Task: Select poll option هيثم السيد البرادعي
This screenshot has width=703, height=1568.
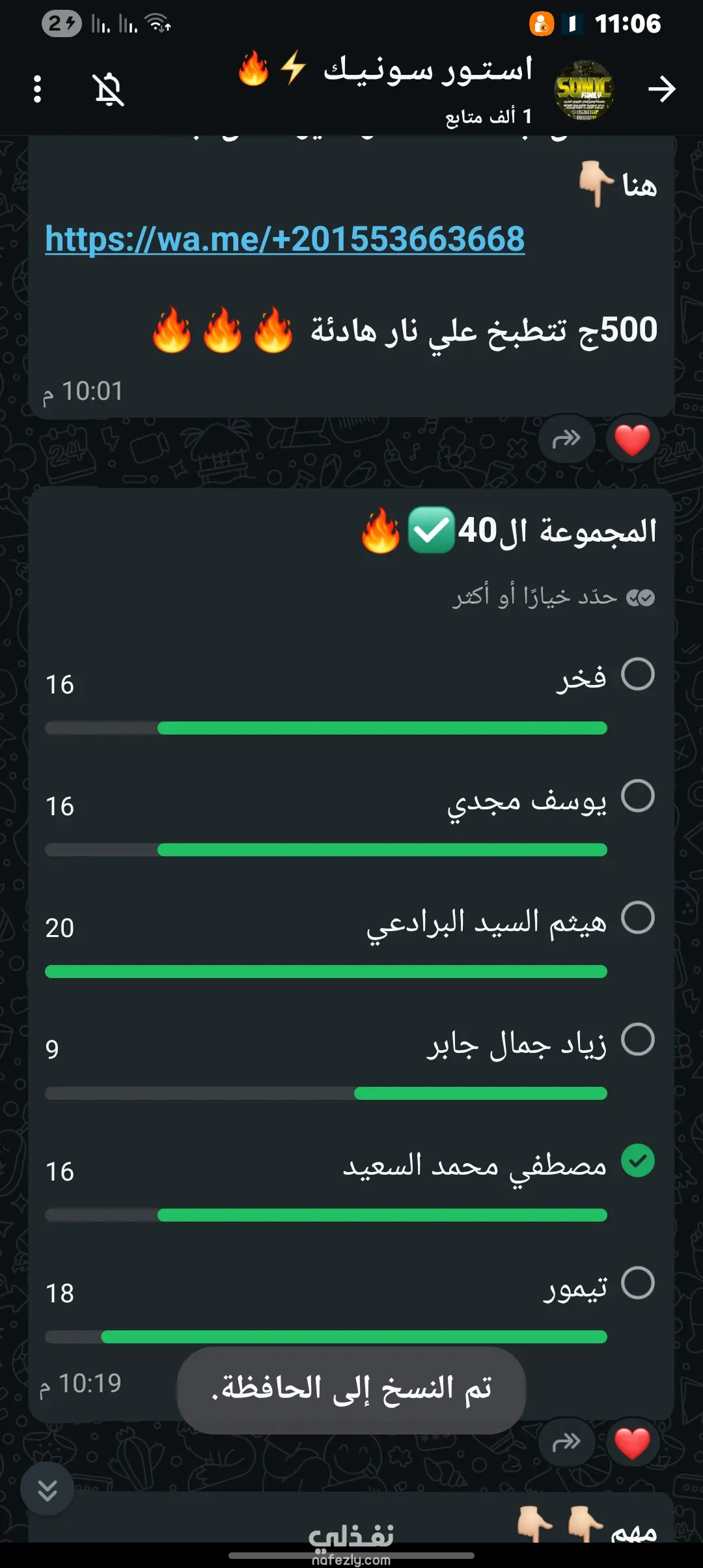Action: 638,917
